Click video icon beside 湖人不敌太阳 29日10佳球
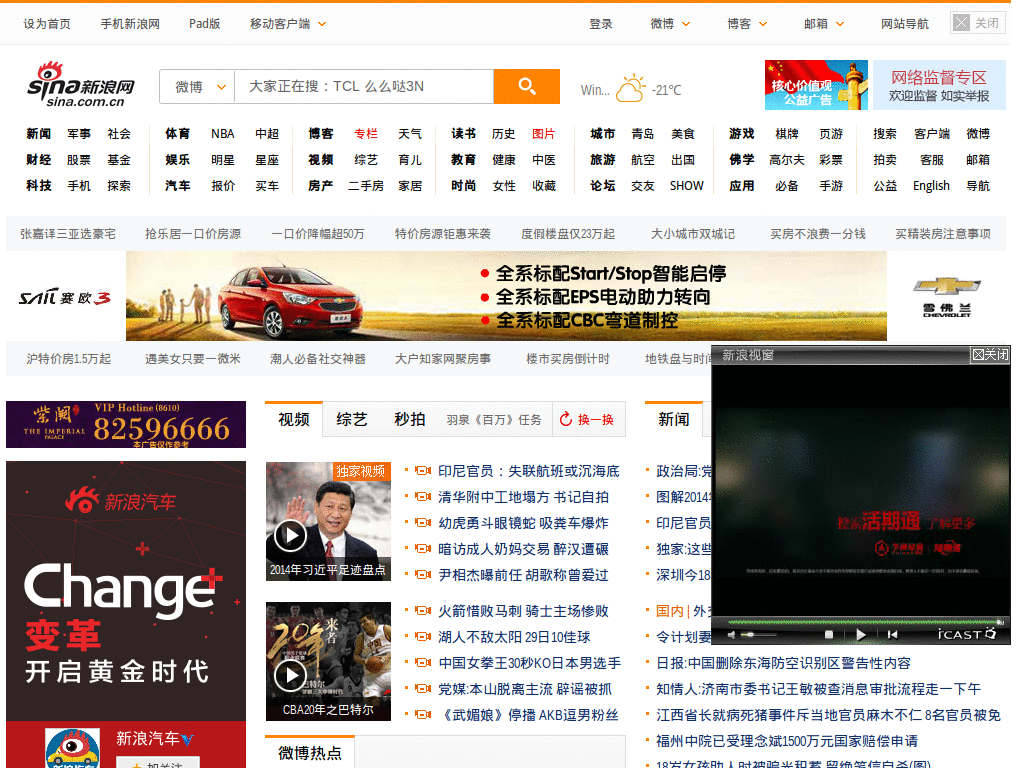The width and height of the screenshot is (1024, 768). tap(423, 637)
